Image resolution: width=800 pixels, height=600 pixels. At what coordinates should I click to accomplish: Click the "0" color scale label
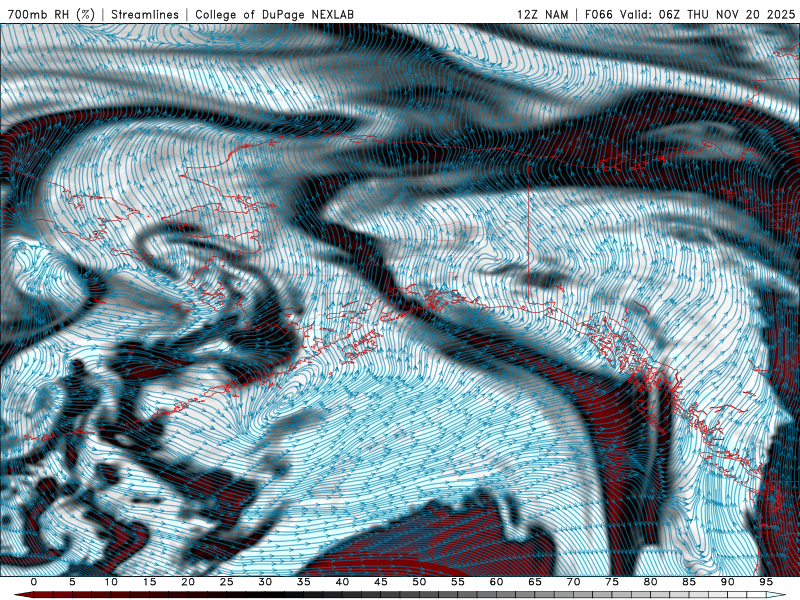(x=34, y=582)
